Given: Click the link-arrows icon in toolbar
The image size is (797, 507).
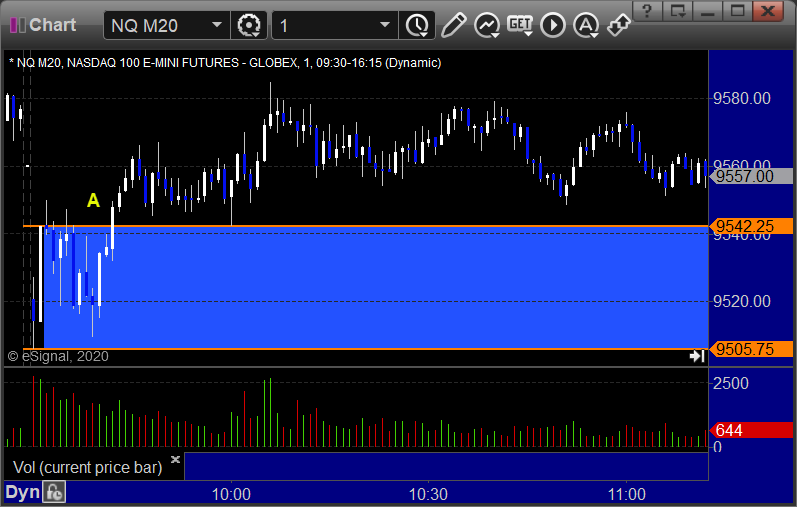Looking at the screenshot, I should tap(619, 25).
